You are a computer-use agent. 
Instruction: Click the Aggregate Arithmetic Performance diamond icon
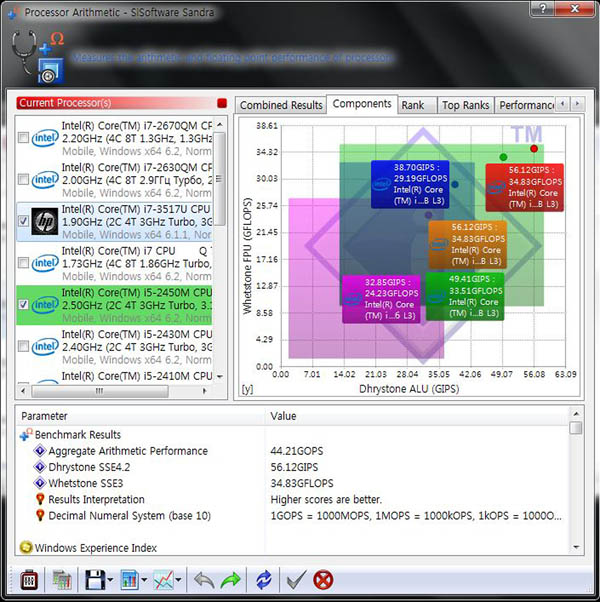40,450
